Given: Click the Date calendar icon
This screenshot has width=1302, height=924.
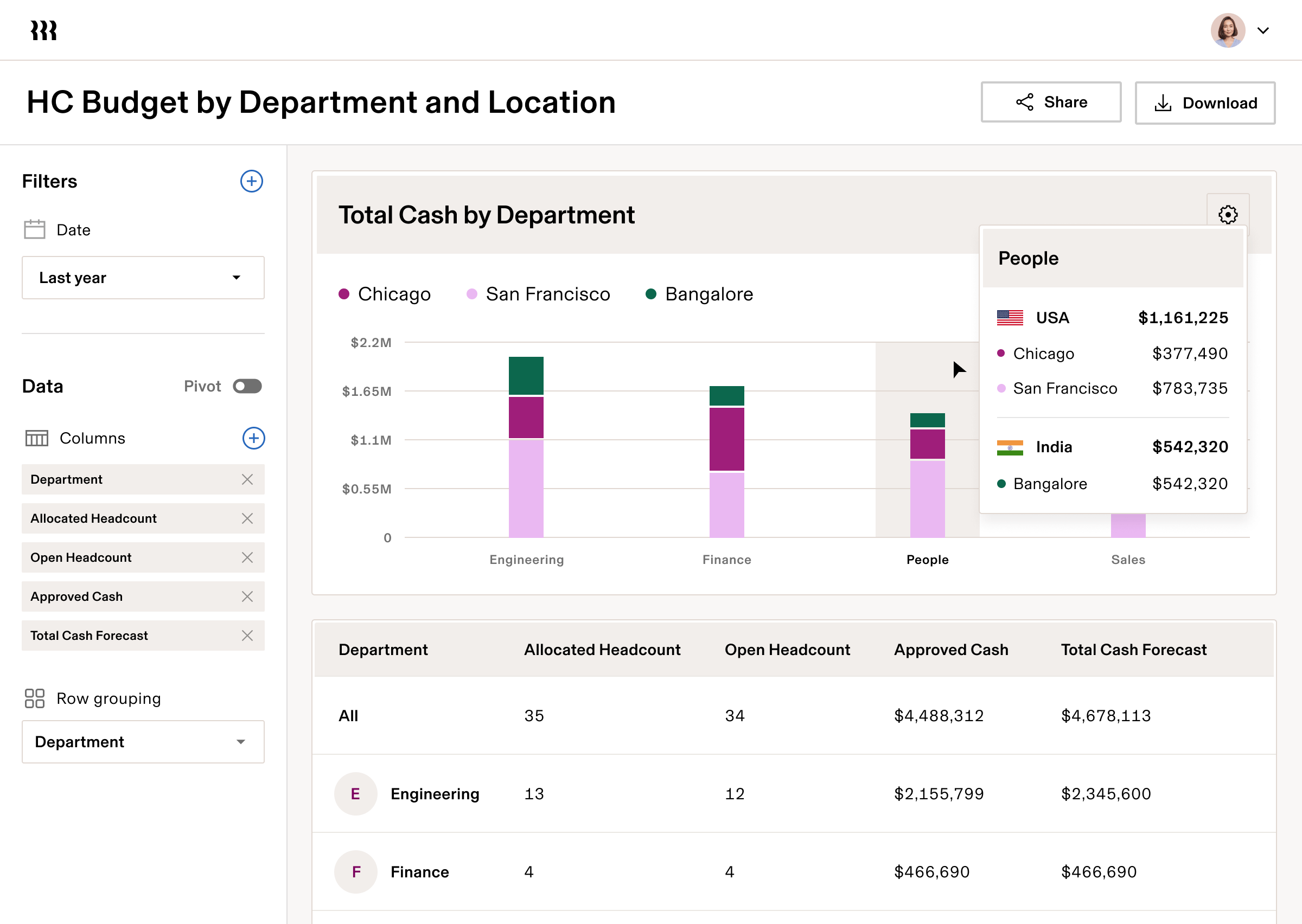Looking at the screenshot, I should tap(34, 229).
